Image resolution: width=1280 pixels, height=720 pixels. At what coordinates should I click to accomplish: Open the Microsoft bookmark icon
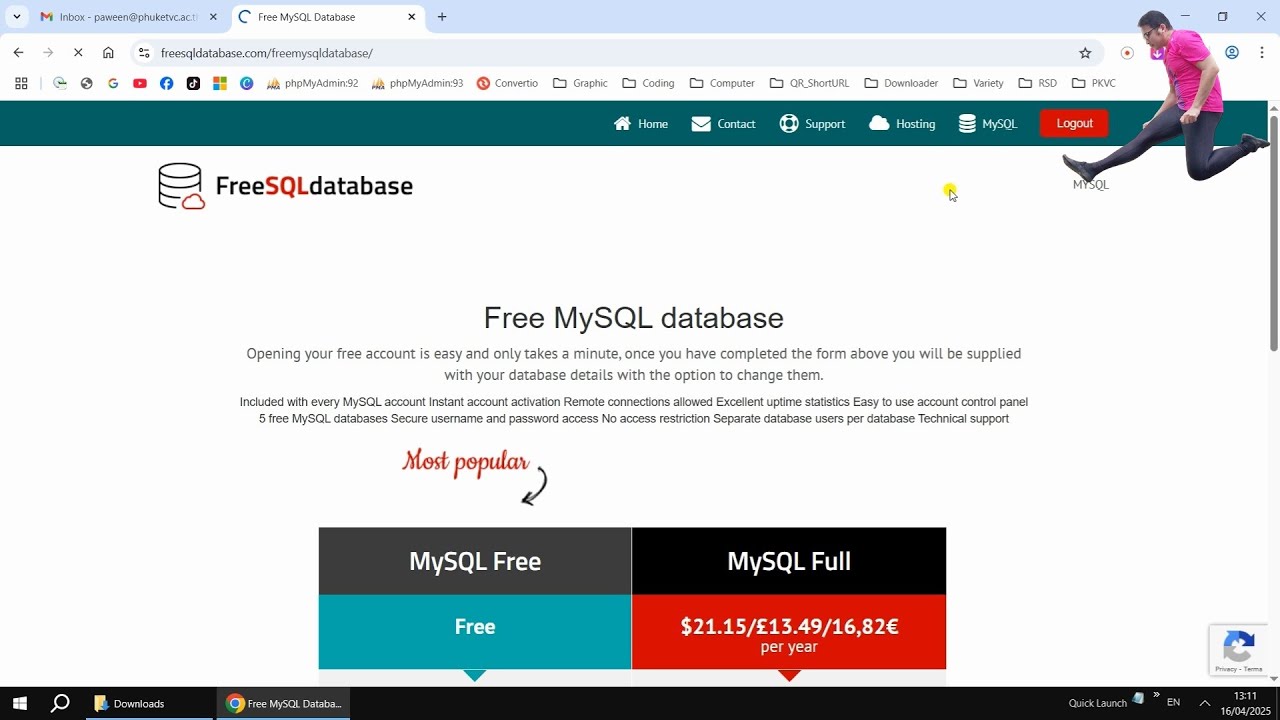(x=220, y=83)
